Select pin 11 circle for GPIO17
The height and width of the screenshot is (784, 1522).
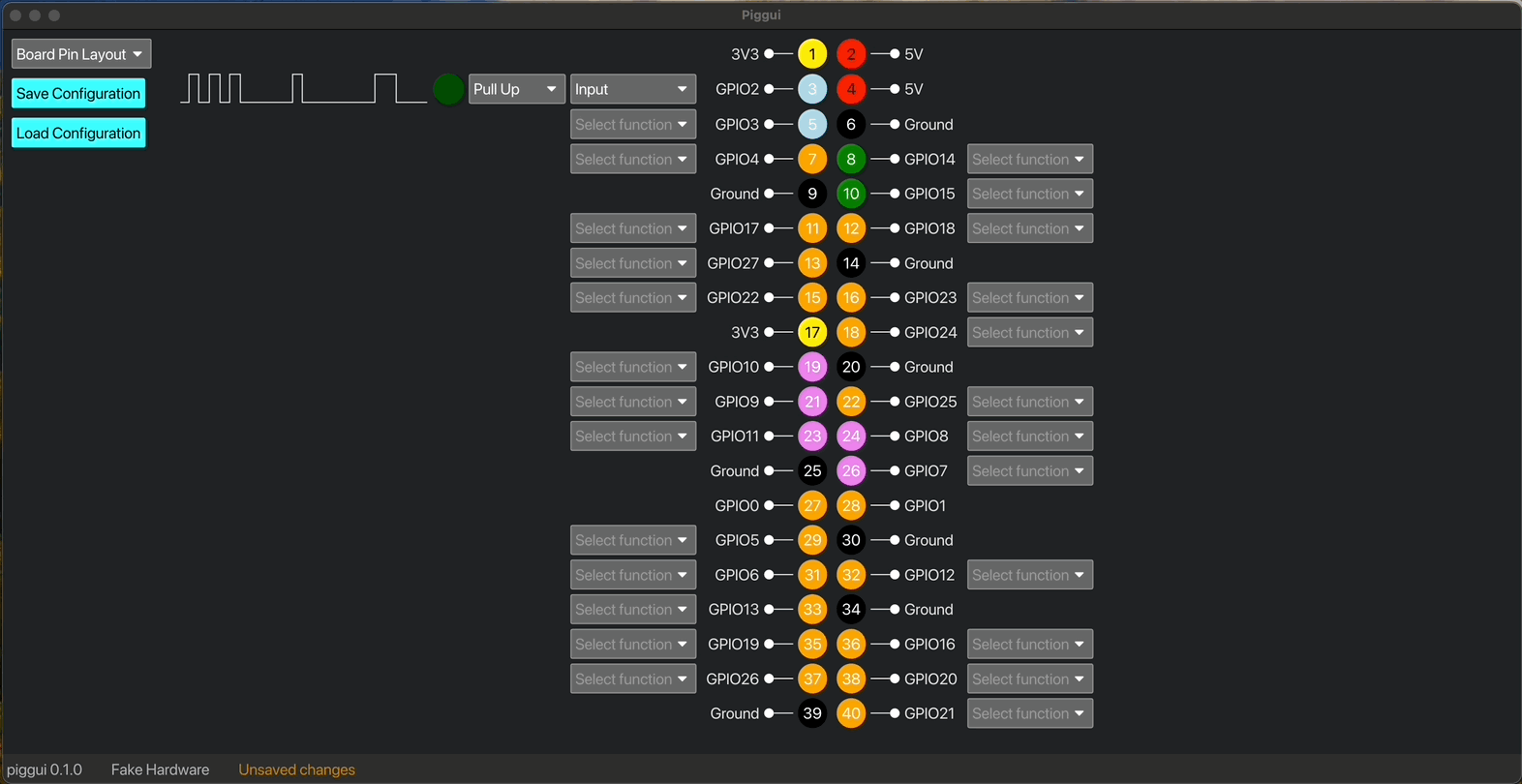(812, 228)
